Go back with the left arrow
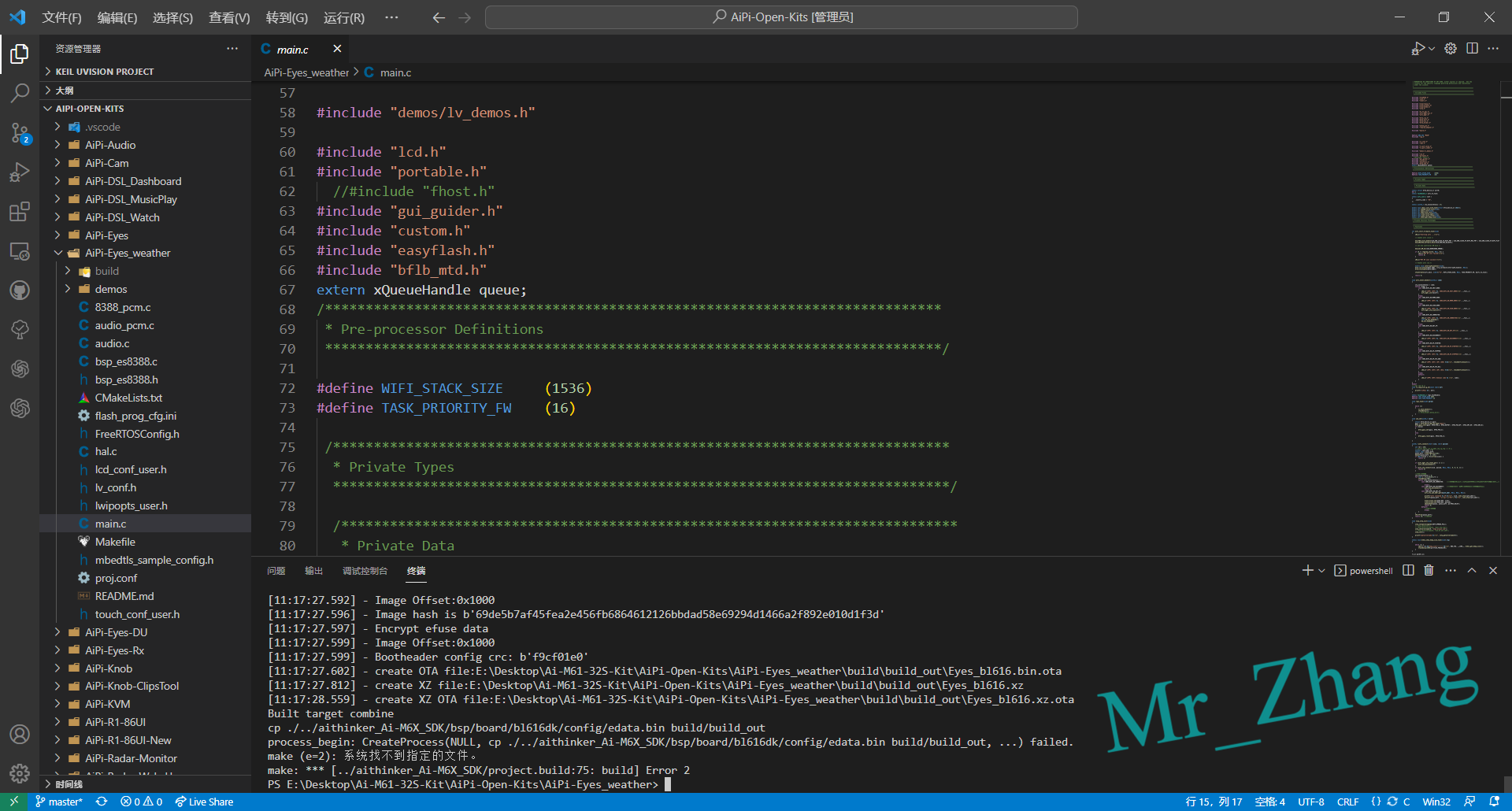 tap(439, 17)
